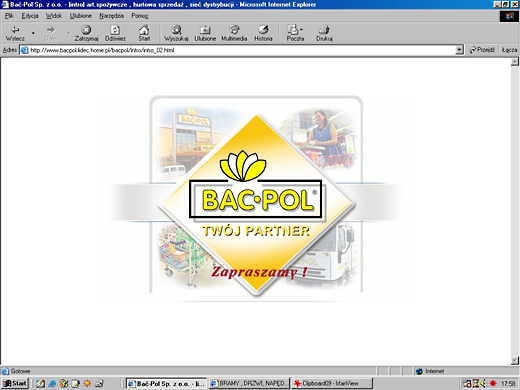This screenshot has height=390, width=520.
Task: Expand the address bar URL dropdown
Action: click(x=460, y=50)
